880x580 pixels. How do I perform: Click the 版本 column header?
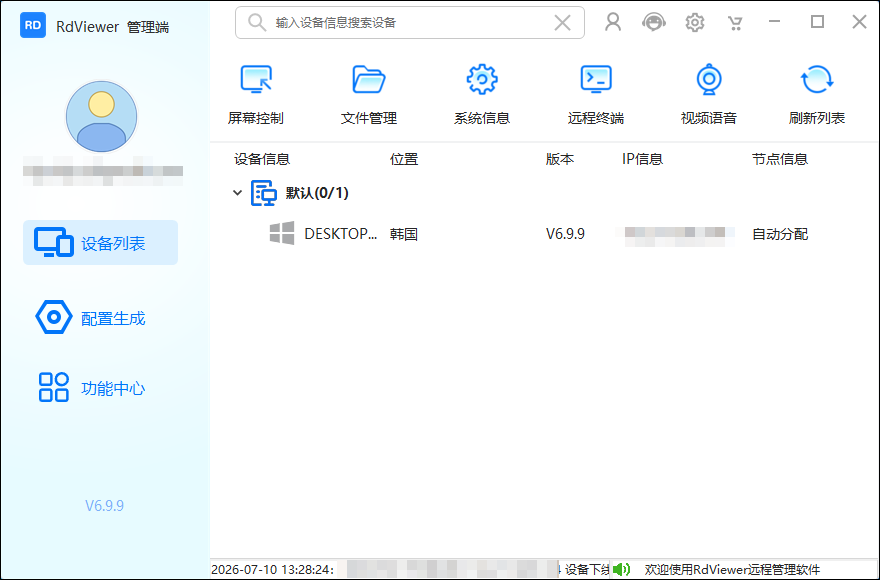point(560,159)
